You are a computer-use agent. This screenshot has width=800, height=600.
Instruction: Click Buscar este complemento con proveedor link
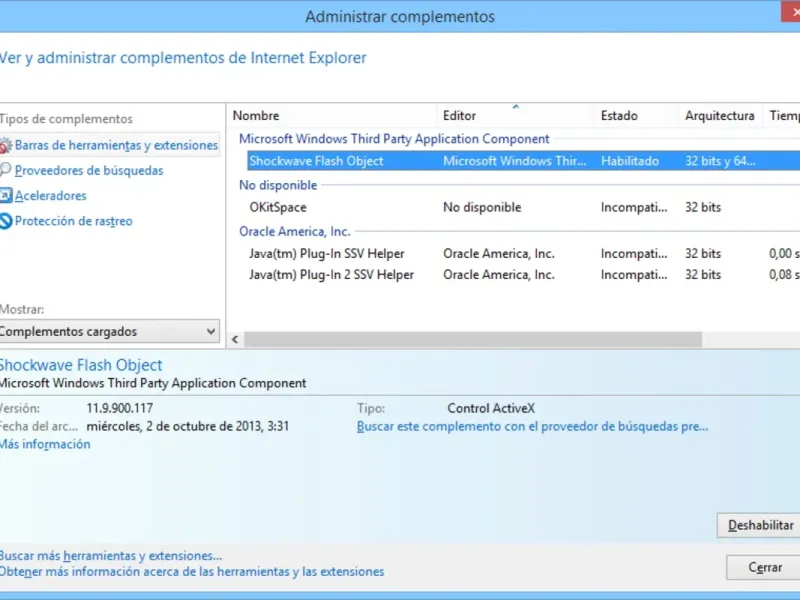coord(532,427)
